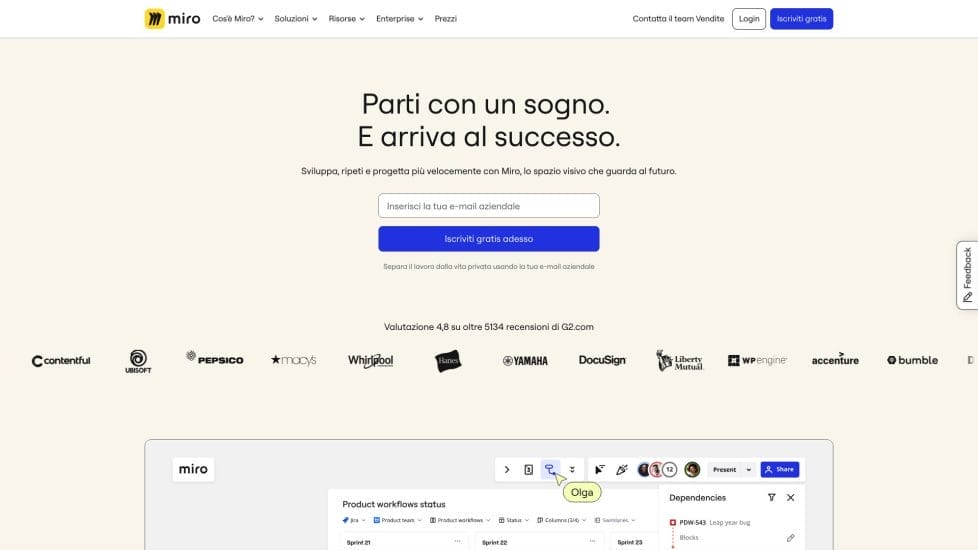Click the frames page icon in board toolbar
978x550 pixels.
coord(528,469)
